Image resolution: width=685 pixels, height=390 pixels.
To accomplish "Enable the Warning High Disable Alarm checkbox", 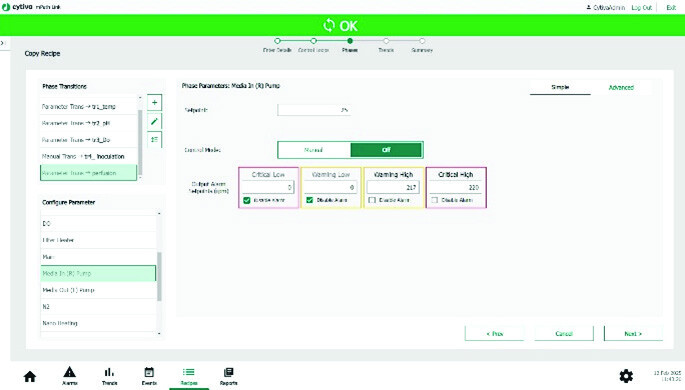I will [372, 200].
